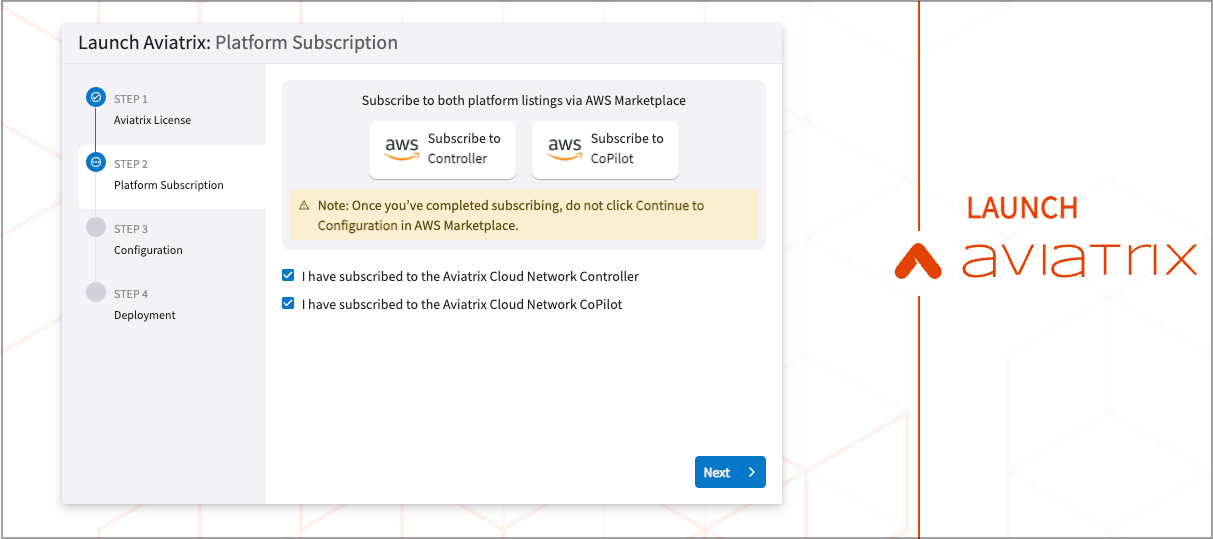Click the AWS logo on the Controller button
The image size is (1213, 539).
pos(402,149)
